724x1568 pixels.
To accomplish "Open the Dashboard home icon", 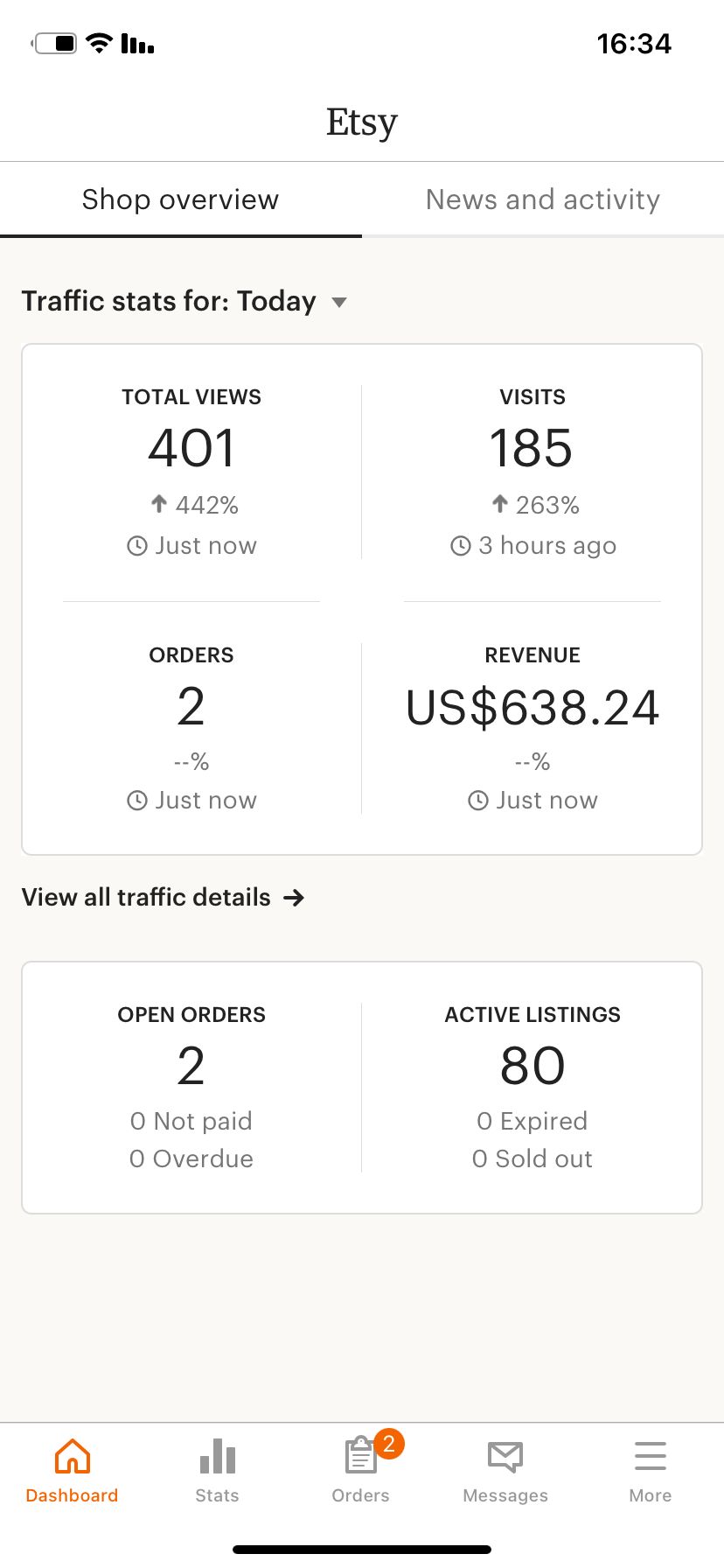I will [72, 1458].
